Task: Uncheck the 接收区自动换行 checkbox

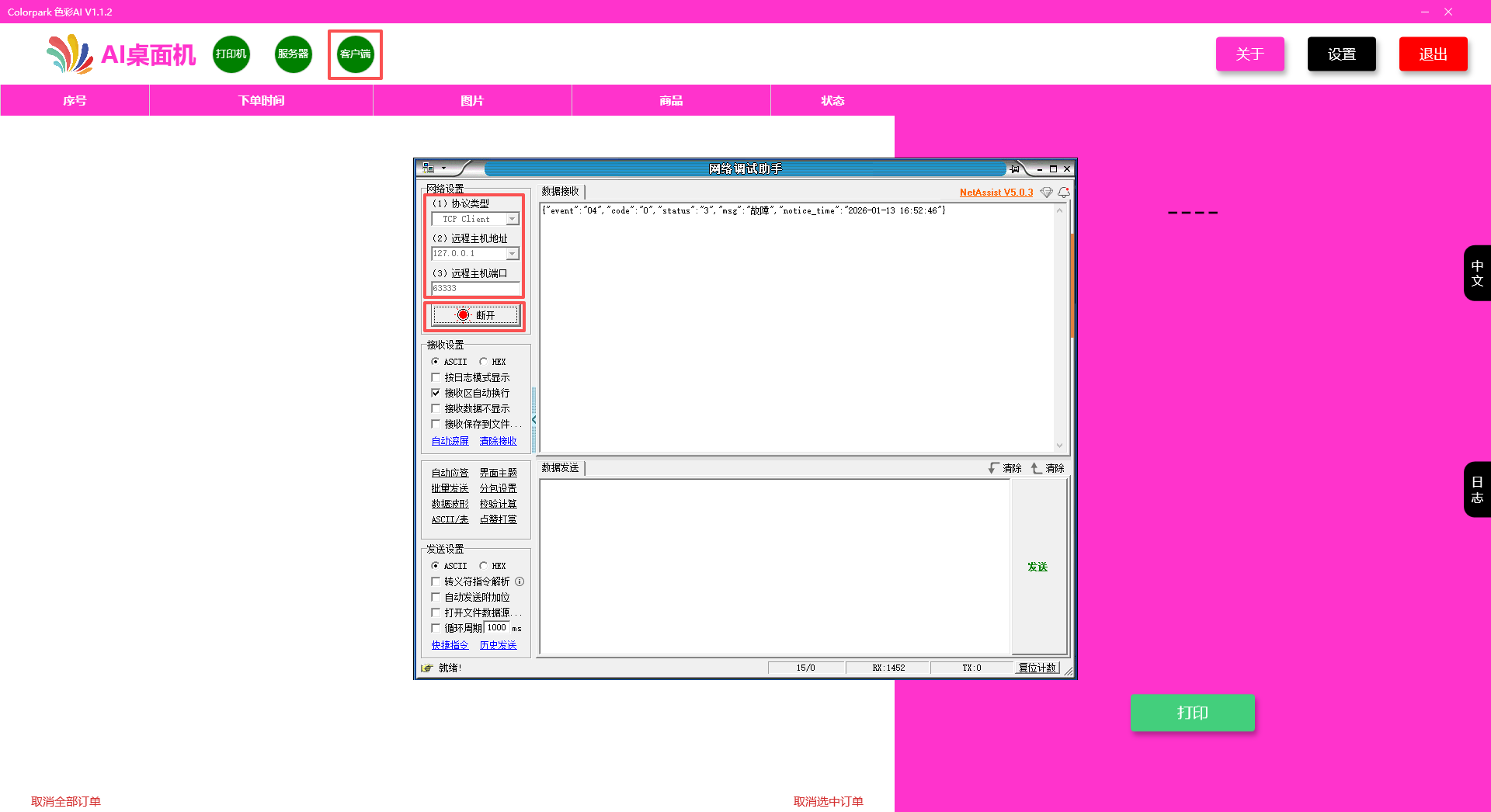Action: [436, 393]
